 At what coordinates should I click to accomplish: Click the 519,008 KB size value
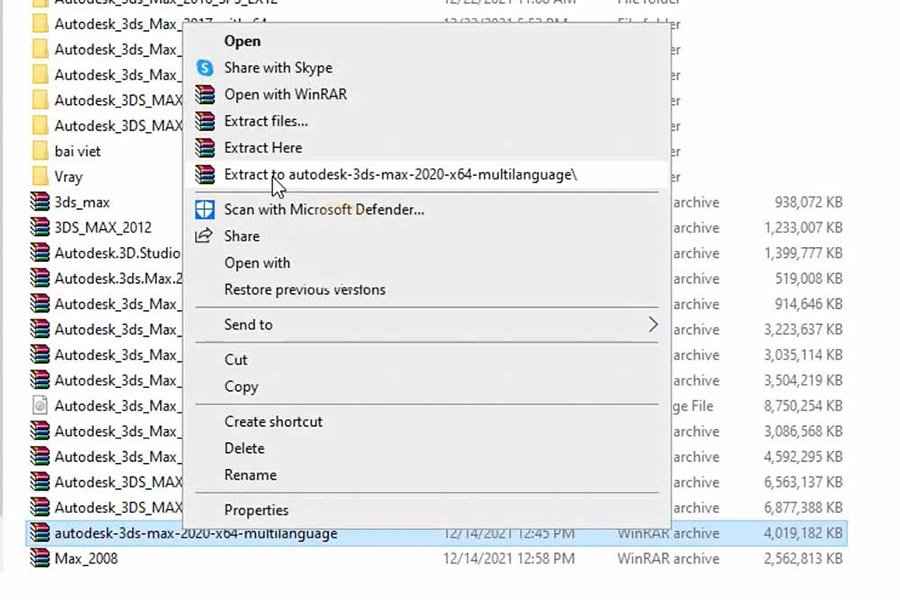(808, 278)
